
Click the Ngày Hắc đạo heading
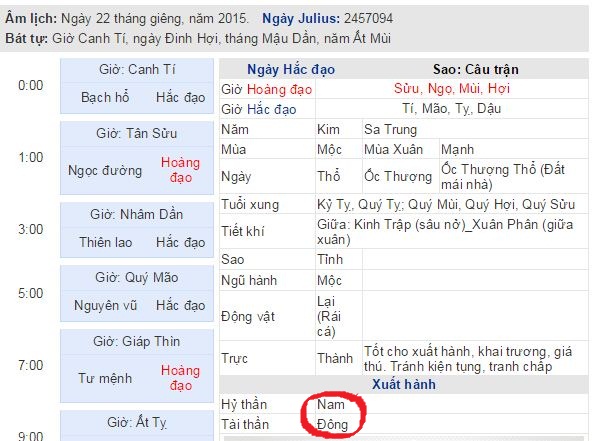pyautogui.click(x=291, y=69)
